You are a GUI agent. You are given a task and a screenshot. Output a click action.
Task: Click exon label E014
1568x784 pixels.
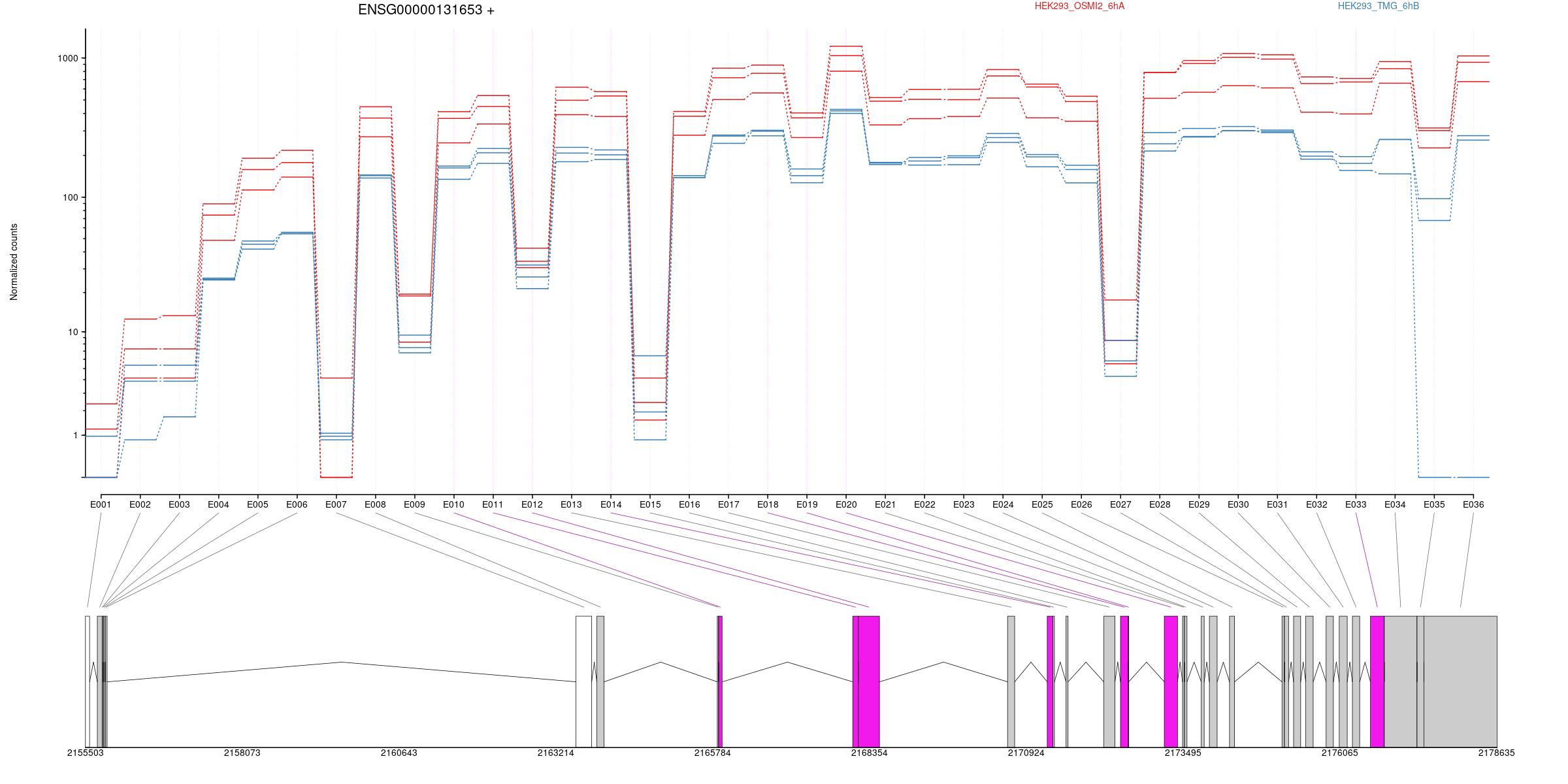[611, 504]
